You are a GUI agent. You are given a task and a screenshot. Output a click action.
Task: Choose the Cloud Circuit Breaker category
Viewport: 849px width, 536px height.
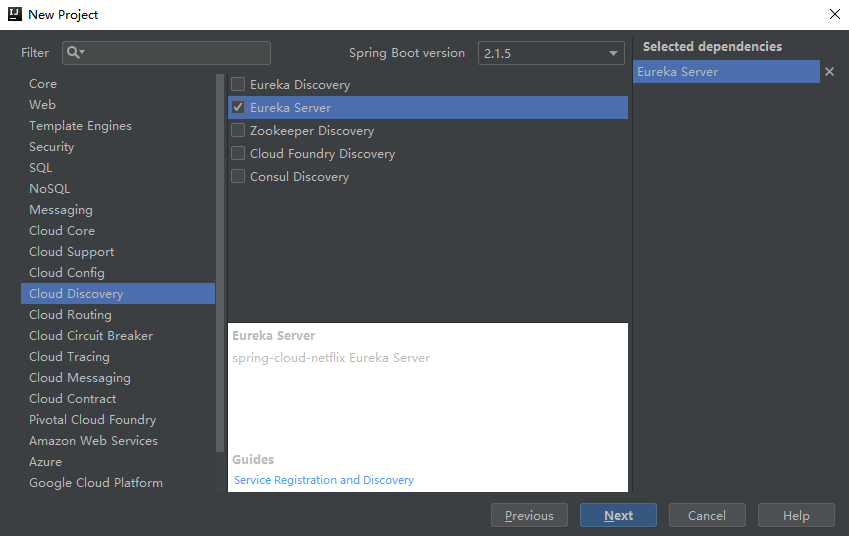pos(118,336)
